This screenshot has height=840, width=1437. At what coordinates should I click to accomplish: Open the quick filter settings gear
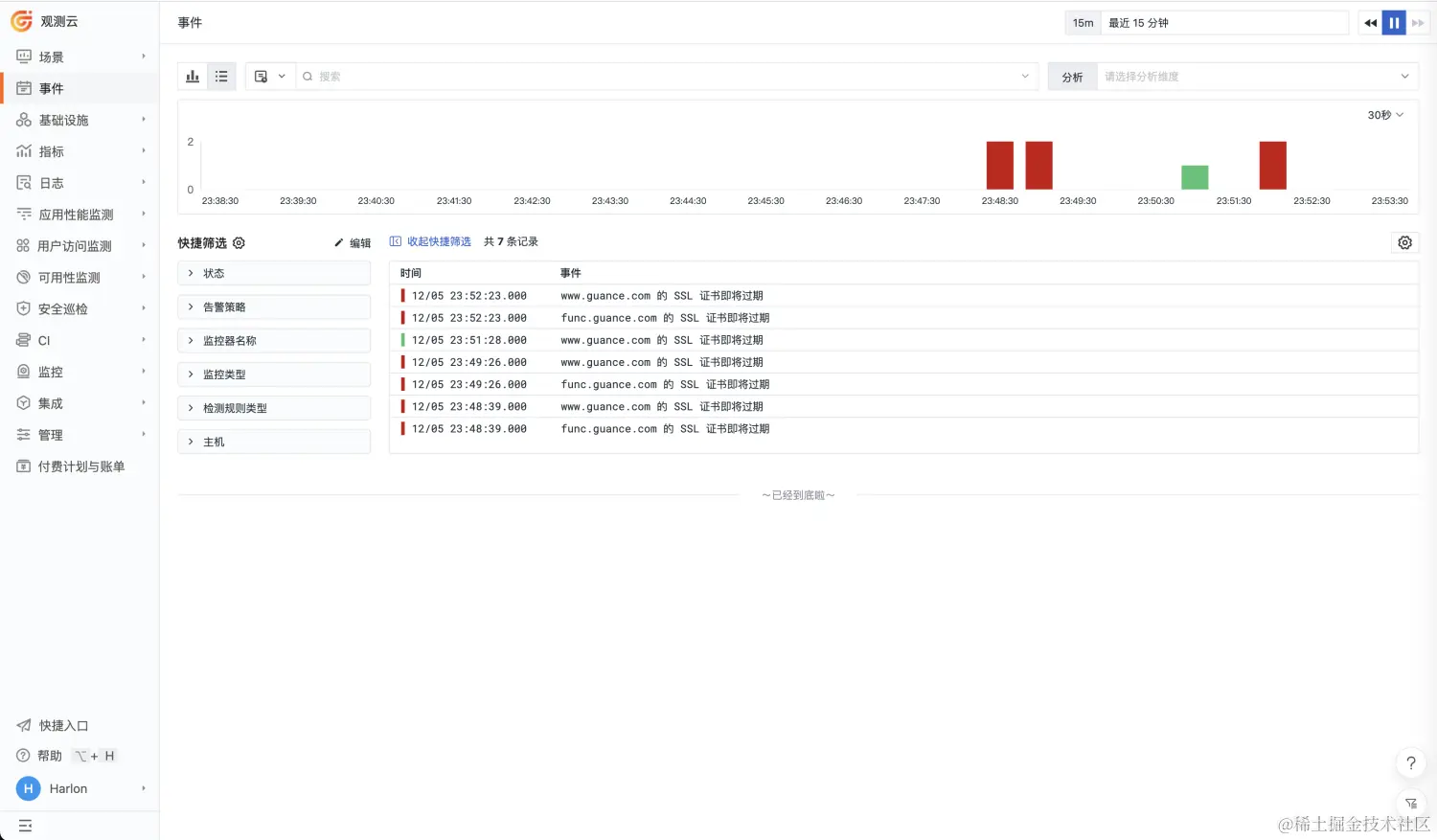coord(239,243)
